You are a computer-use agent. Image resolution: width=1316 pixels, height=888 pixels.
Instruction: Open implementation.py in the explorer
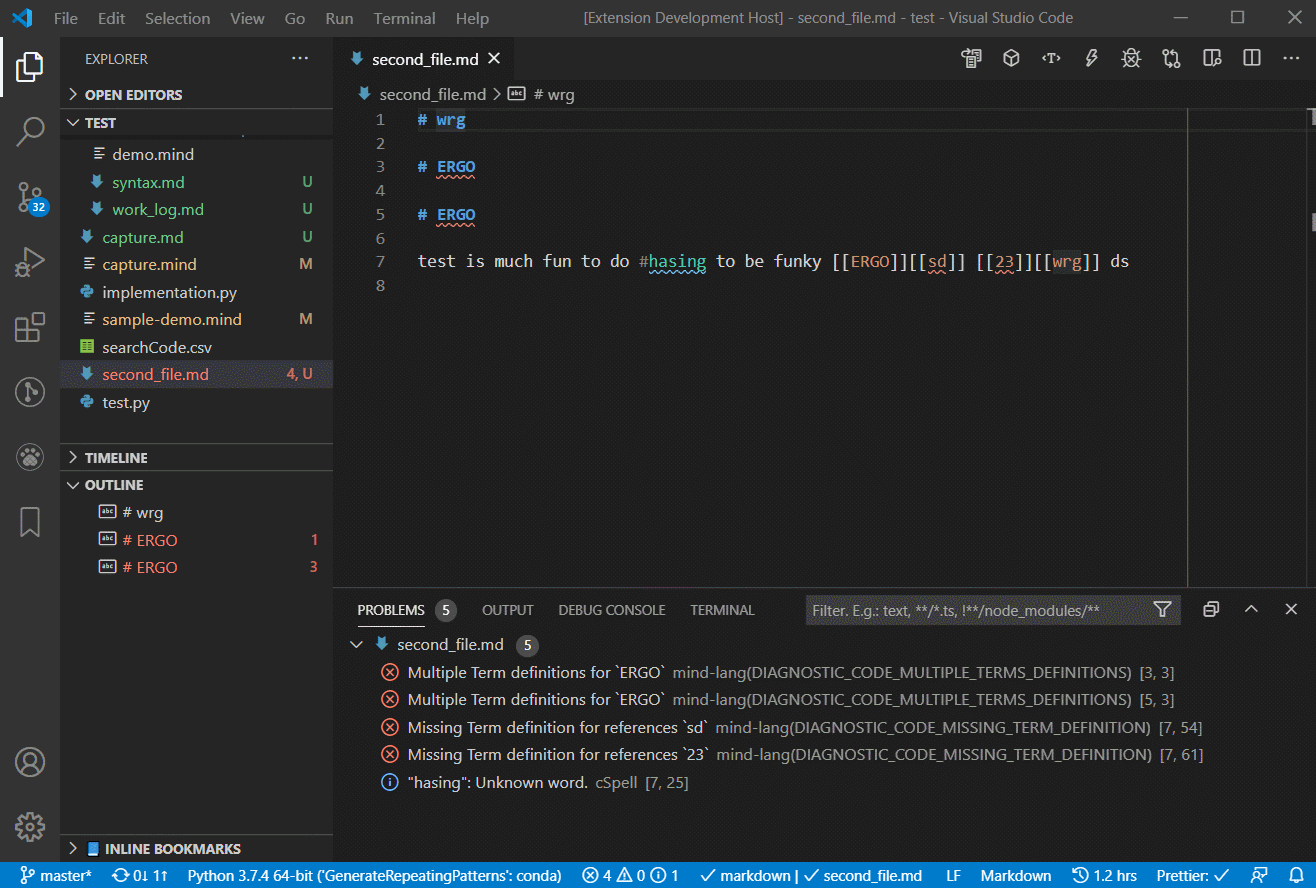pyautogui.click(x=169, y=293)
